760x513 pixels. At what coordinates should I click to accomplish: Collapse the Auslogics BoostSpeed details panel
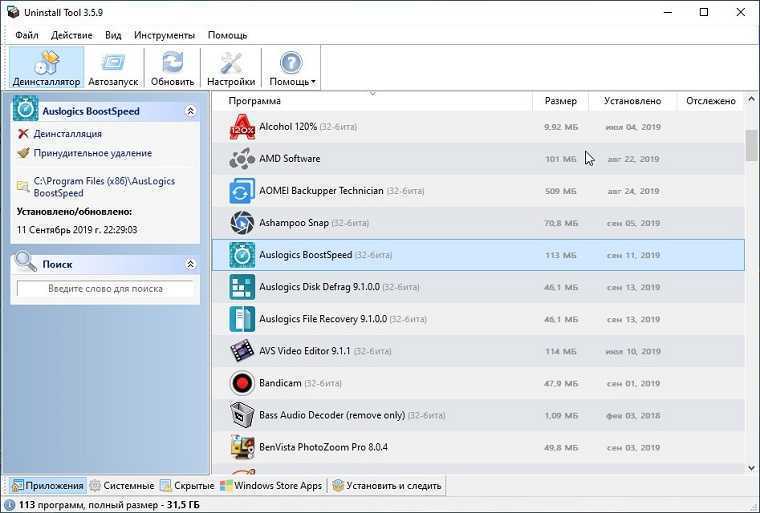[190, 111]
